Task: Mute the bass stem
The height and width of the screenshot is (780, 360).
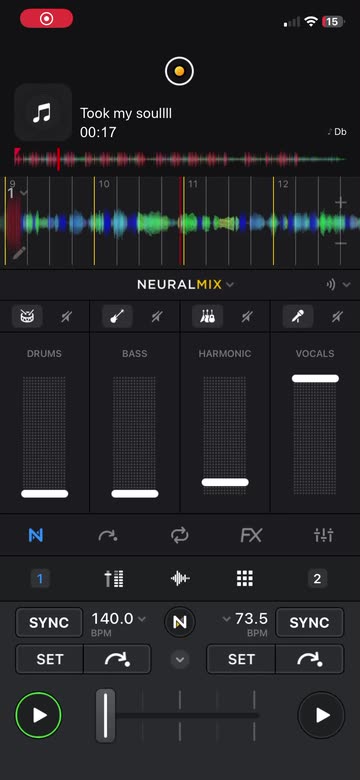Action: click(x=156, y=316)
